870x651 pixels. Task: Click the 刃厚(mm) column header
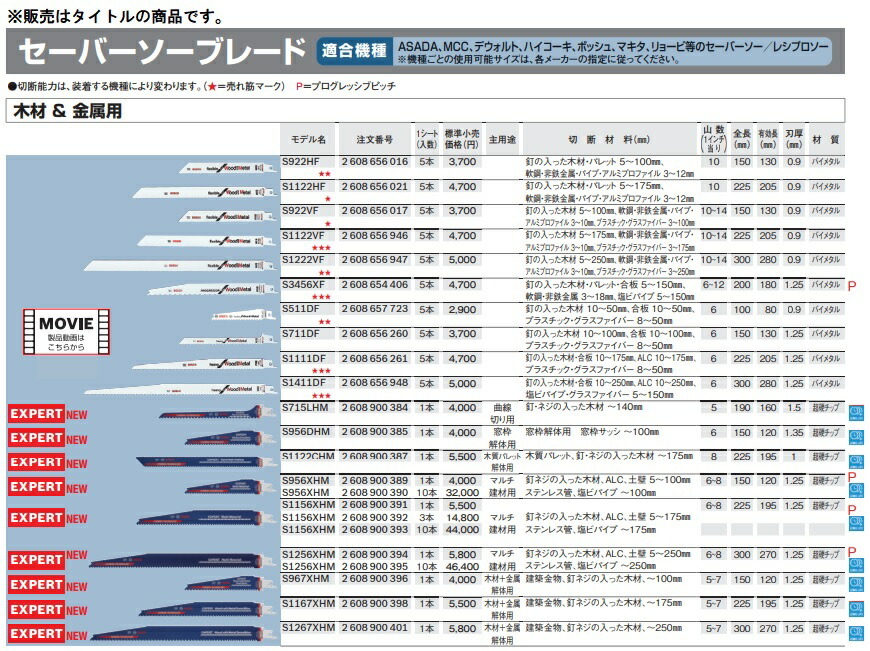(794, 139)
